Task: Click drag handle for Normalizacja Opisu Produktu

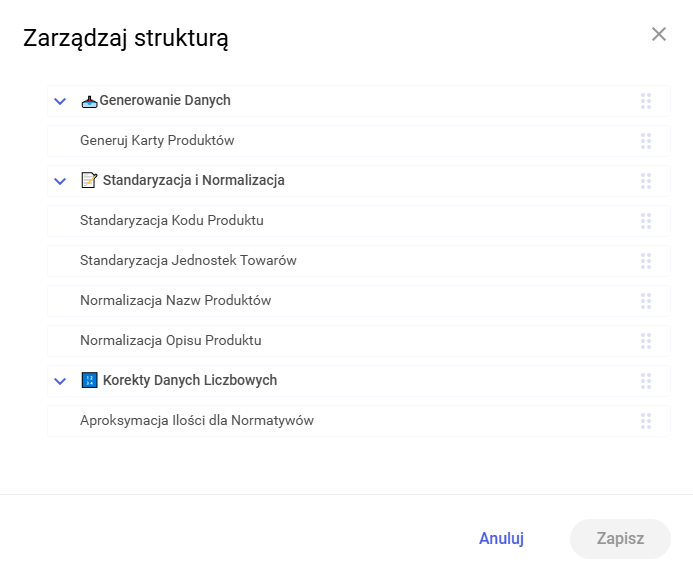Action: pos(646,341)
